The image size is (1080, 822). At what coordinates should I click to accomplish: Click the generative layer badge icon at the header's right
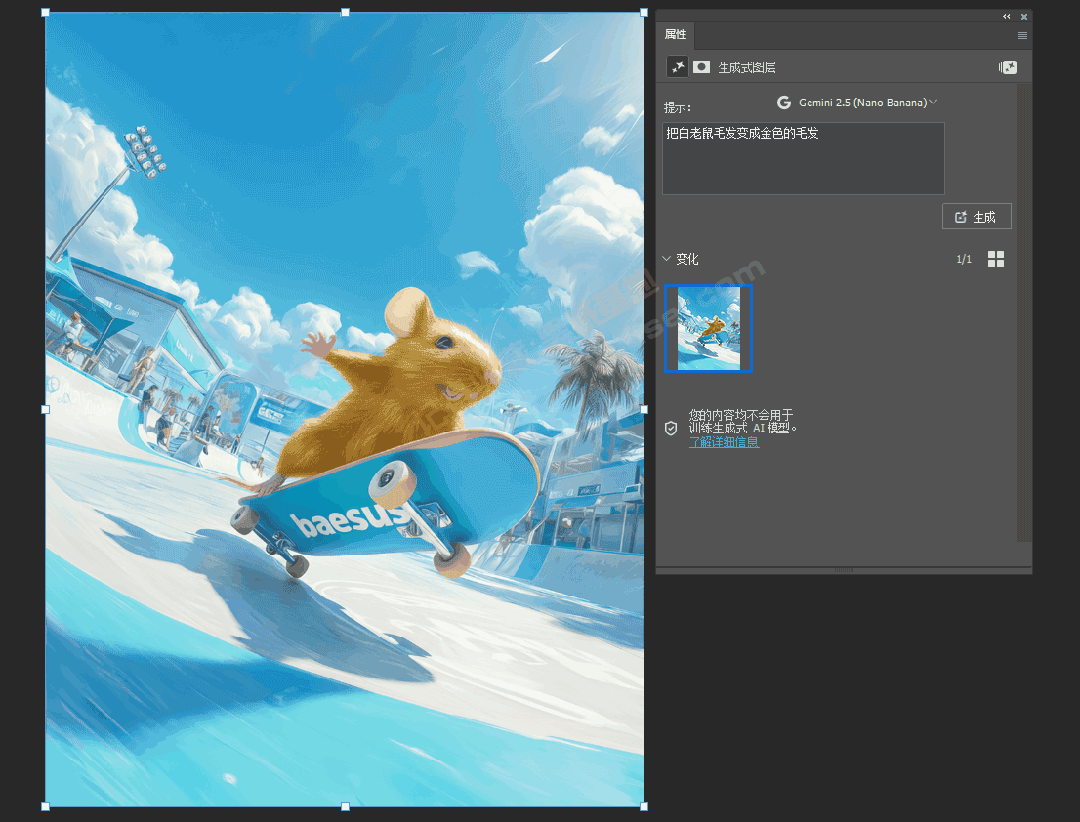tap(1008, 66)
